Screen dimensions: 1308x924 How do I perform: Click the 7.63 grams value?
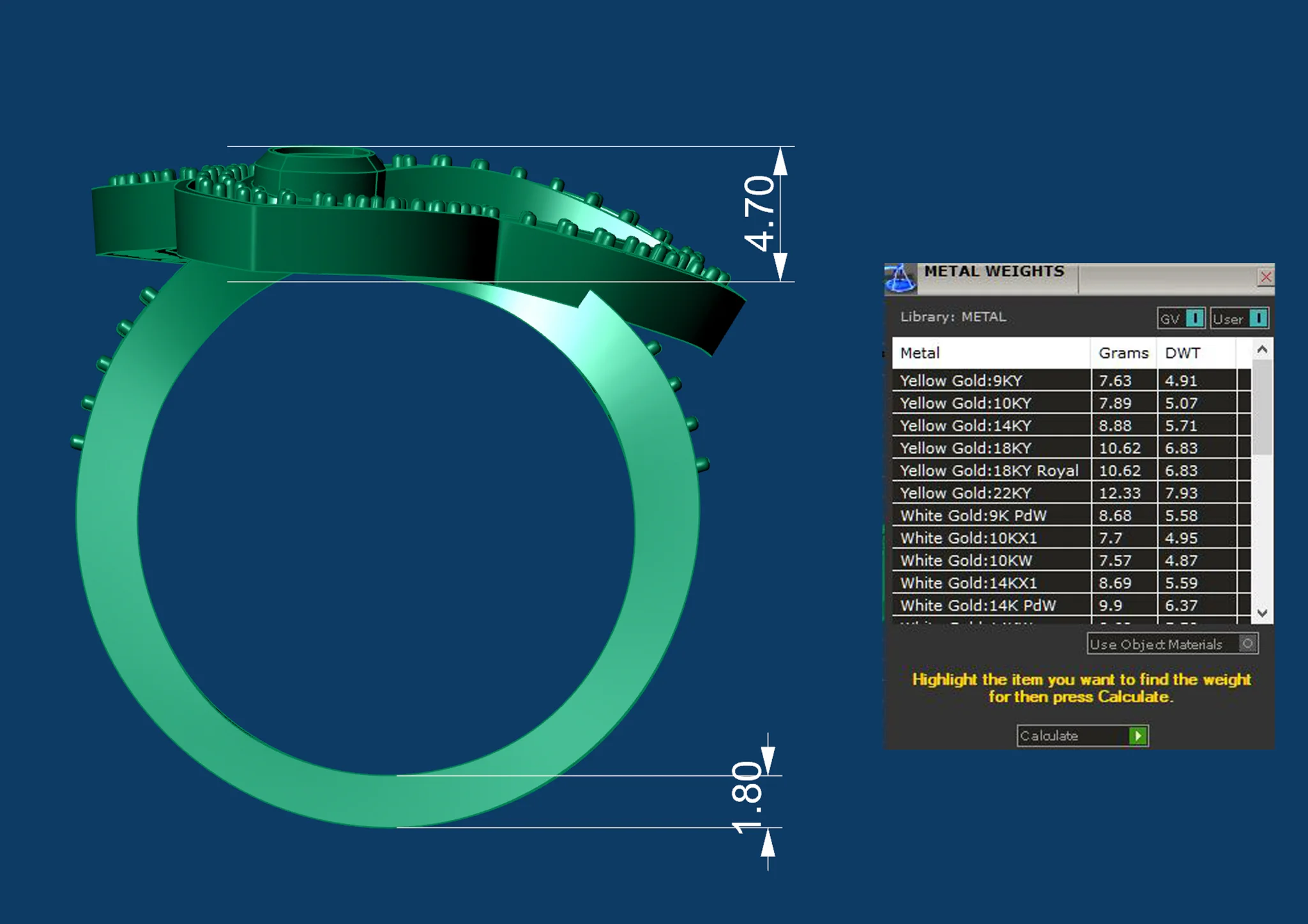(1115, 381)
